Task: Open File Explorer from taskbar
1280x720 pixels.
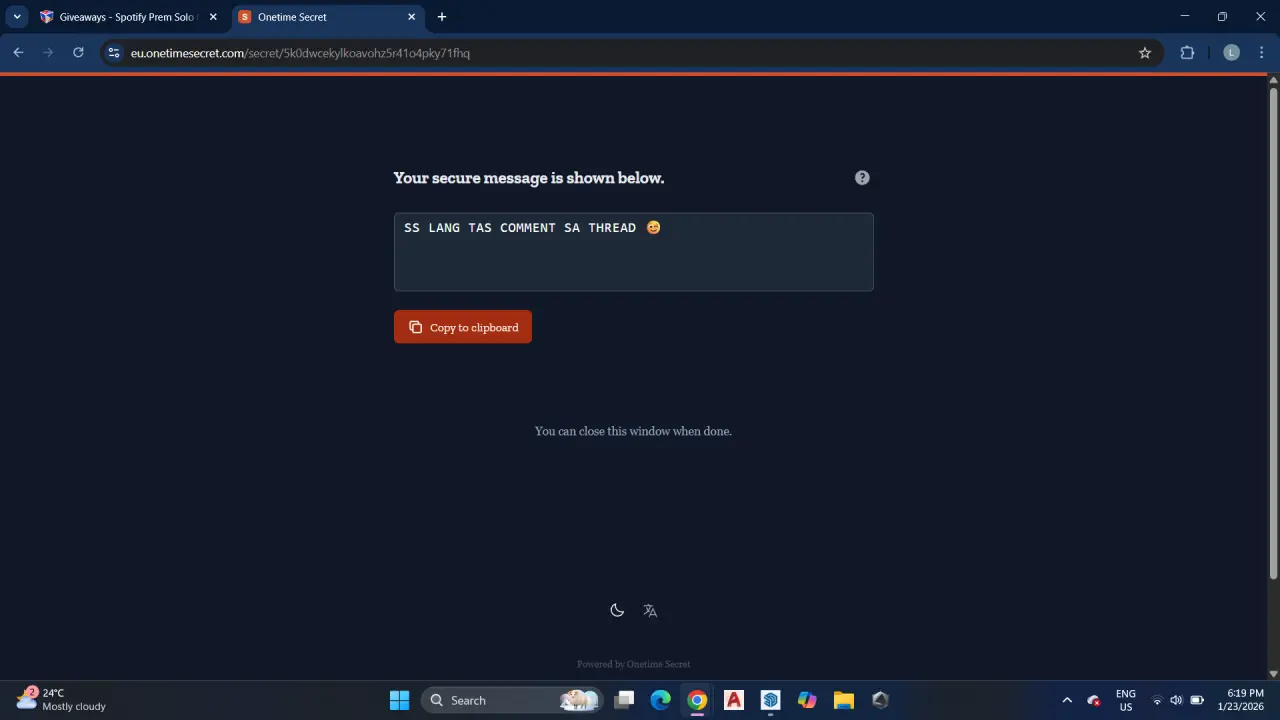Action: [x=844, y=700]
